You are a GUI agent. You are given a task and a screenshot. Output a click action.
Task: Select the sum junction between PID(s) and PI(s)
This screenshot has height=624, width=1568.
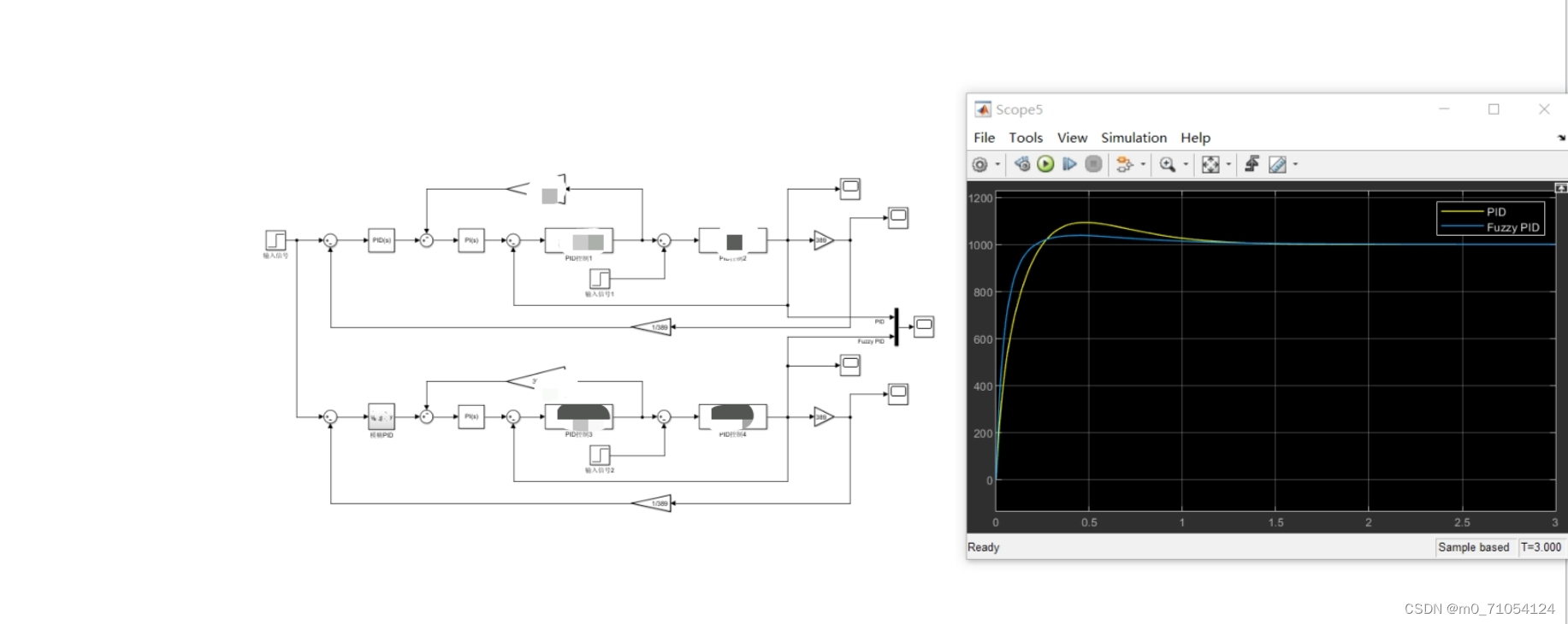tap(426, 240)
